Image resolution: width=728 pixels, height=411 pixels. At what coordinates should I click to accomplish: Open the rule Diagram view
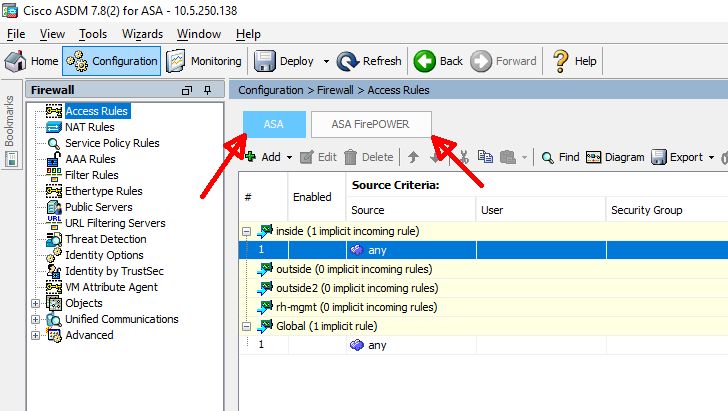pyautogui.click(x=615, y=157)
